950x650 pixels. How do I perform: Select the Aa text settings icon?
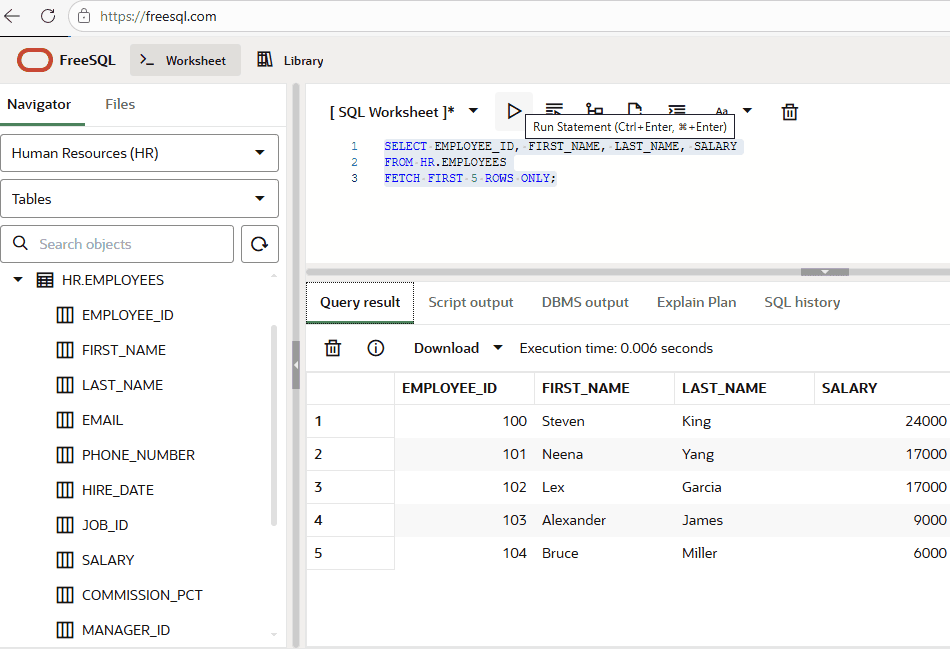tap(722, 112)
